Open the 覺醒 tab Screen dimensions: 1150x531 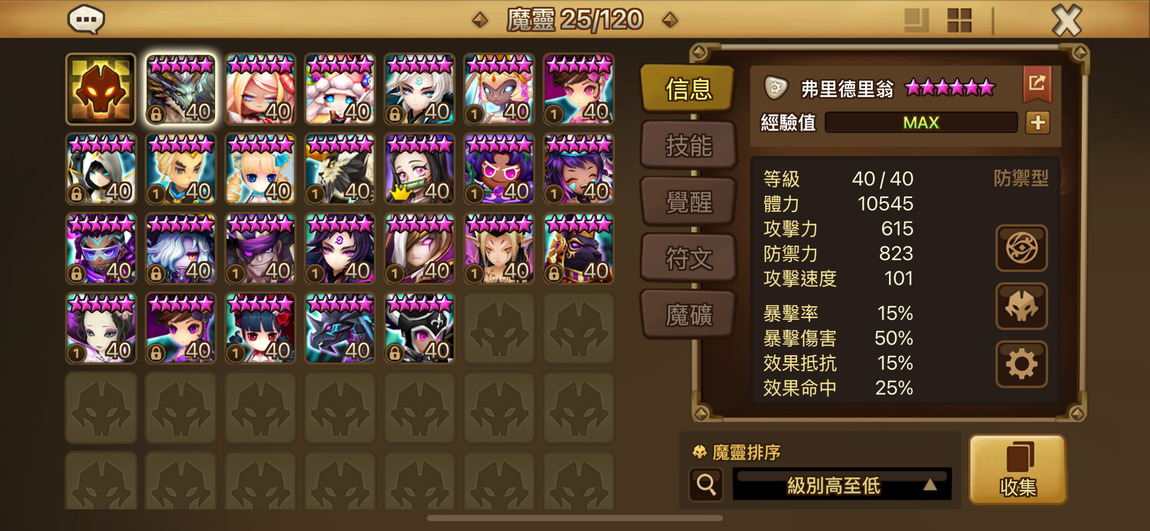coord(688,201)
